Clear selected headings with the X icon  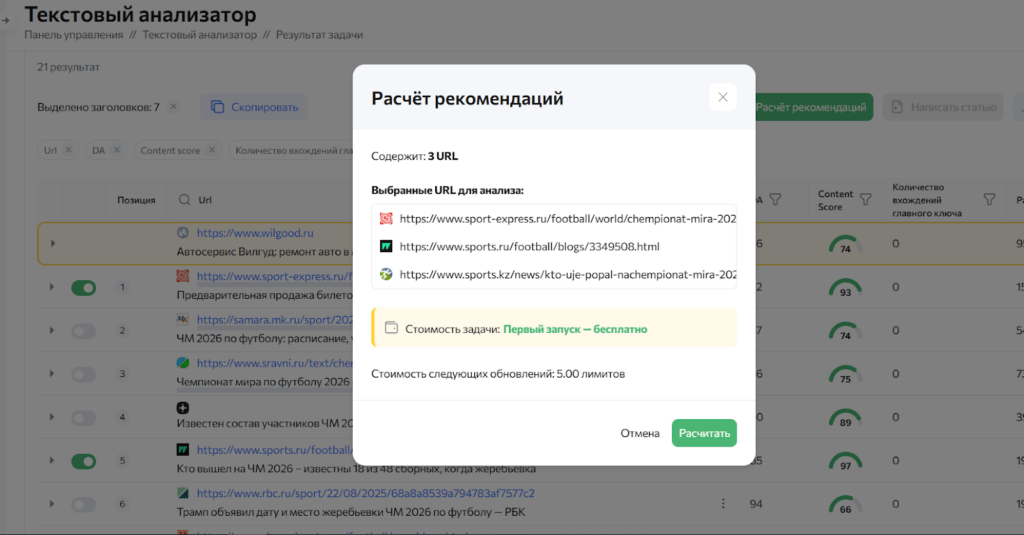click(173, 107)
